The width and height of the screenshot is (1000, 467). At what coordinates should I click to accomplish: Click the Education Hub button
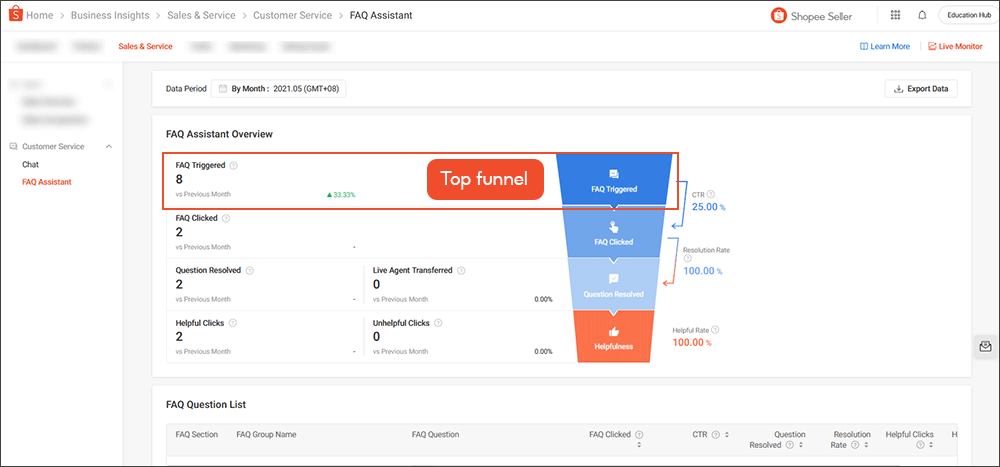[x=967, y=15]
